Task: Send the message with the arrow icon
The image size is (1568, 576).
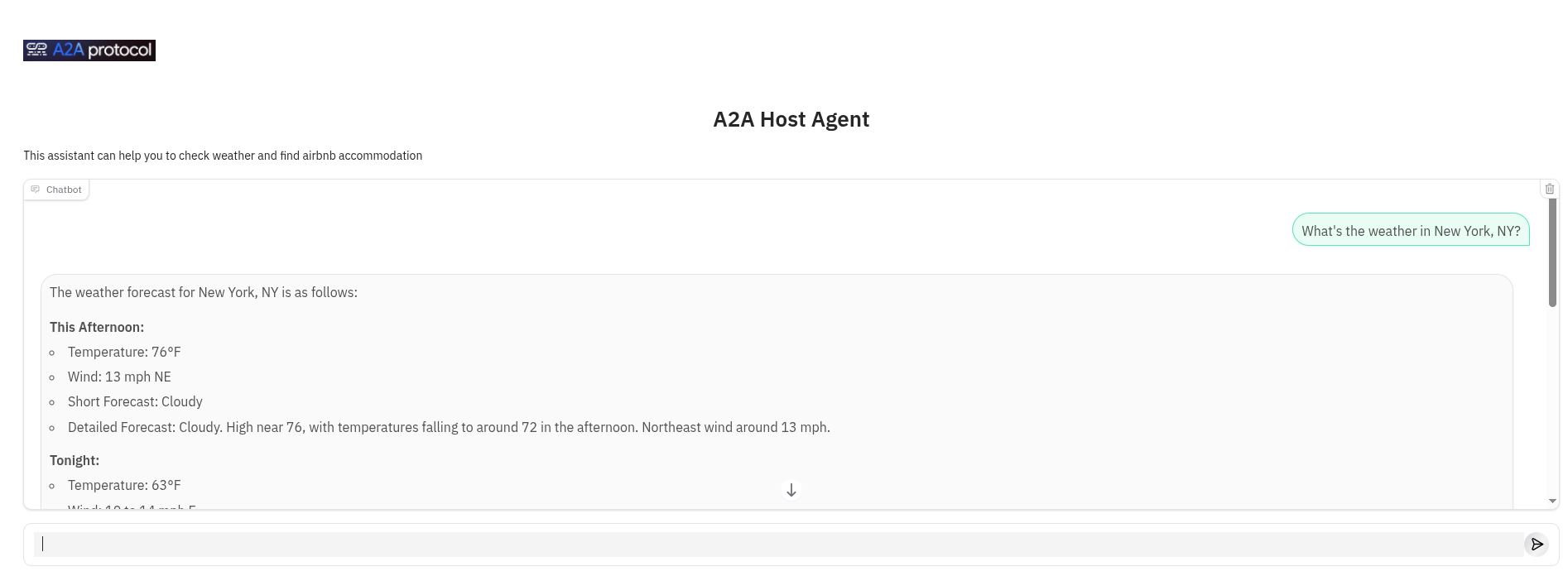Action: click(1537, 544)
